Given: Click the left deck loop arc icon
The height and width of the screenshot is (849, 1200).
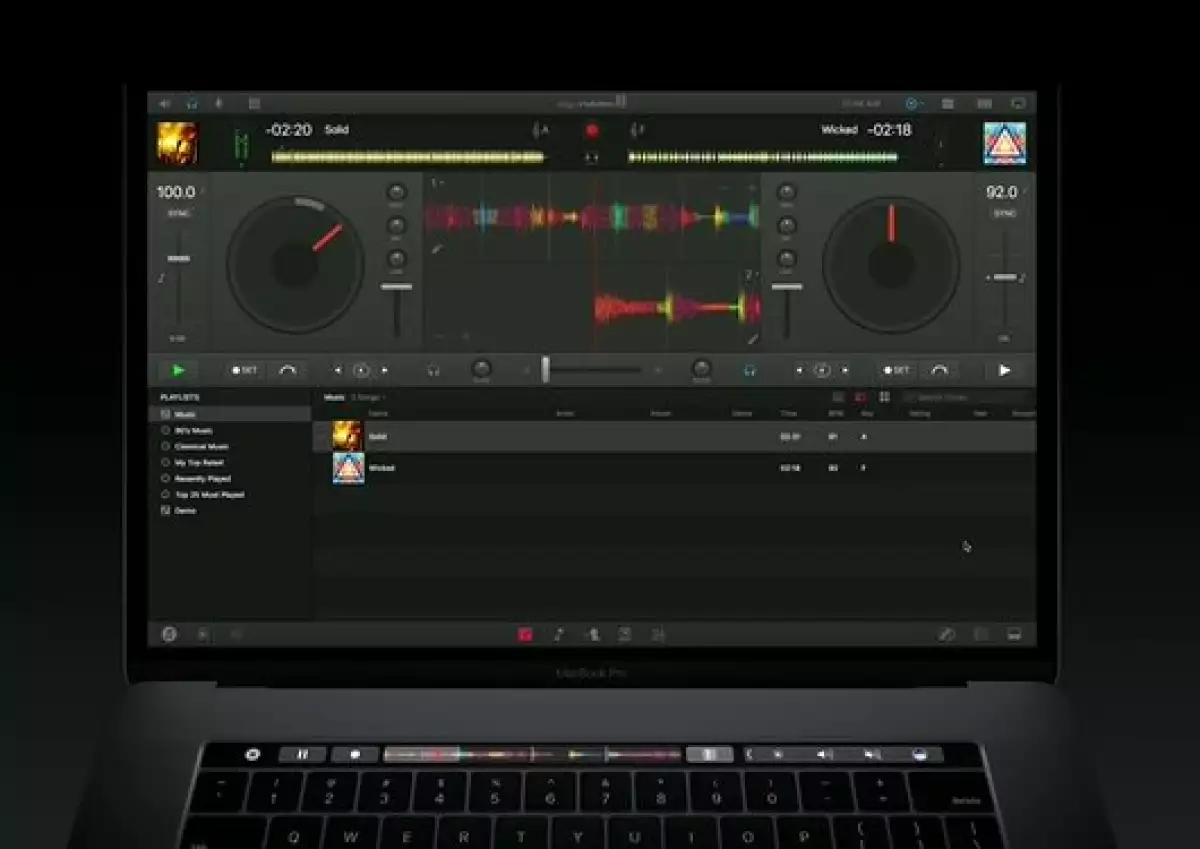Looking at the screenshot, I should click(288, 370).
